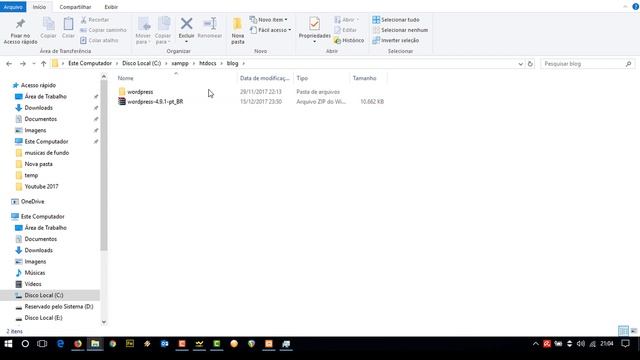The height and width of the screenshot is (360, 640).
Task: Open the Windows Start menu
Action: tap(8, 344)
